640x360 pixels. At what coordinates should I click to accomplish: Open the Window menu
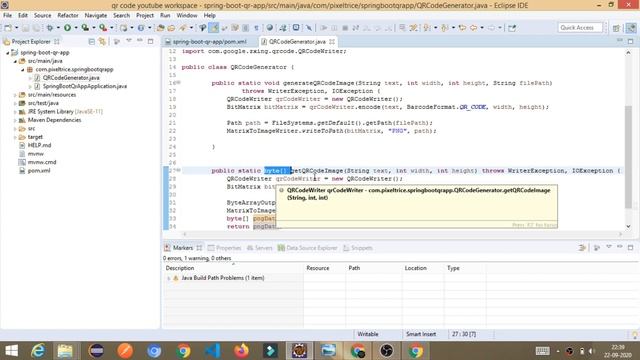187,16
